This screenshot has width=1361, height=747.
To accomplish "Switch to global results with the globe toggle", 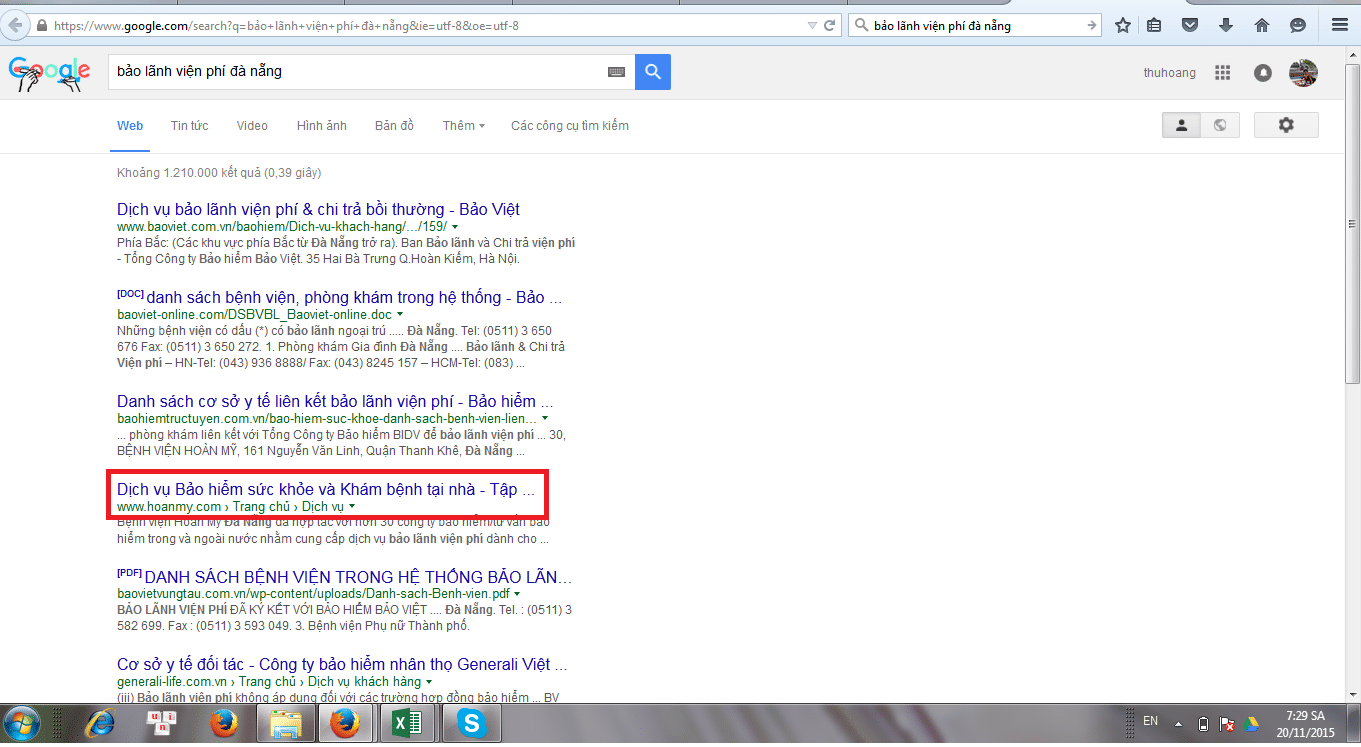I will [1220, 125].
